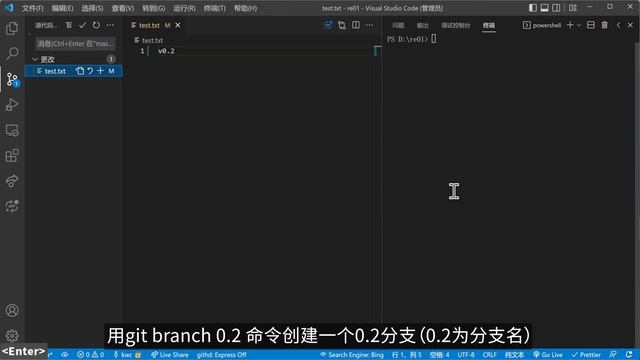The width and height of the screenshot is (640, 360).
Task: Switch to the 问题 panel tab
Action: [398, 25]
